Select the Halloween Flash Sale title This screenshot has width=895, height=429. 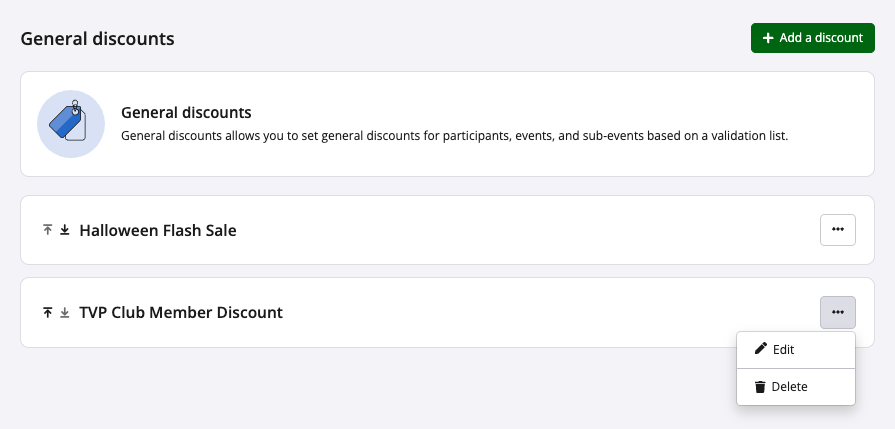pos(157,230)
